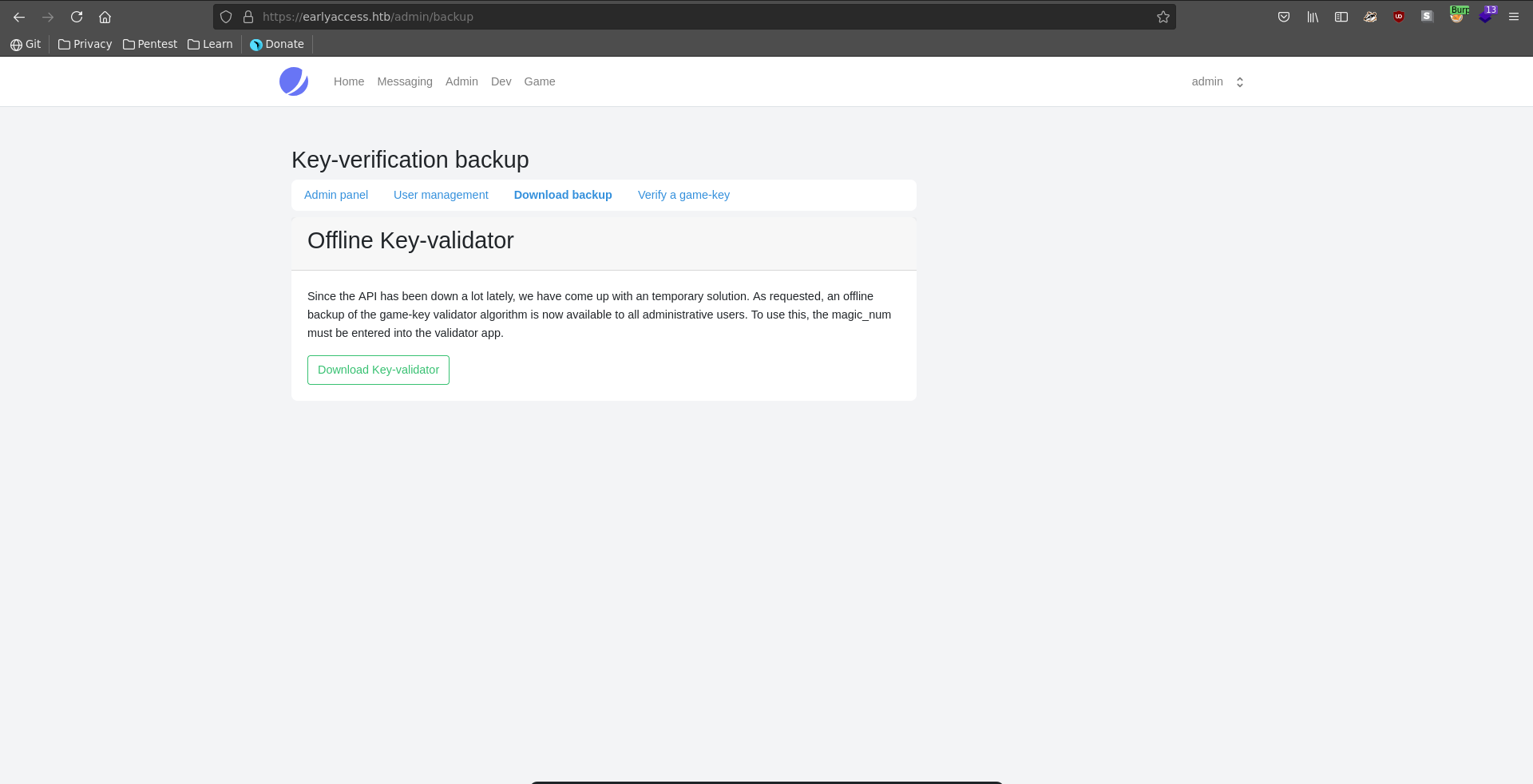Click the FoxyProxy Burp extension icon
Image resolution: width=1533 pixels, height=784 pixels.
pyautogui.click(x=1457, y=16)
